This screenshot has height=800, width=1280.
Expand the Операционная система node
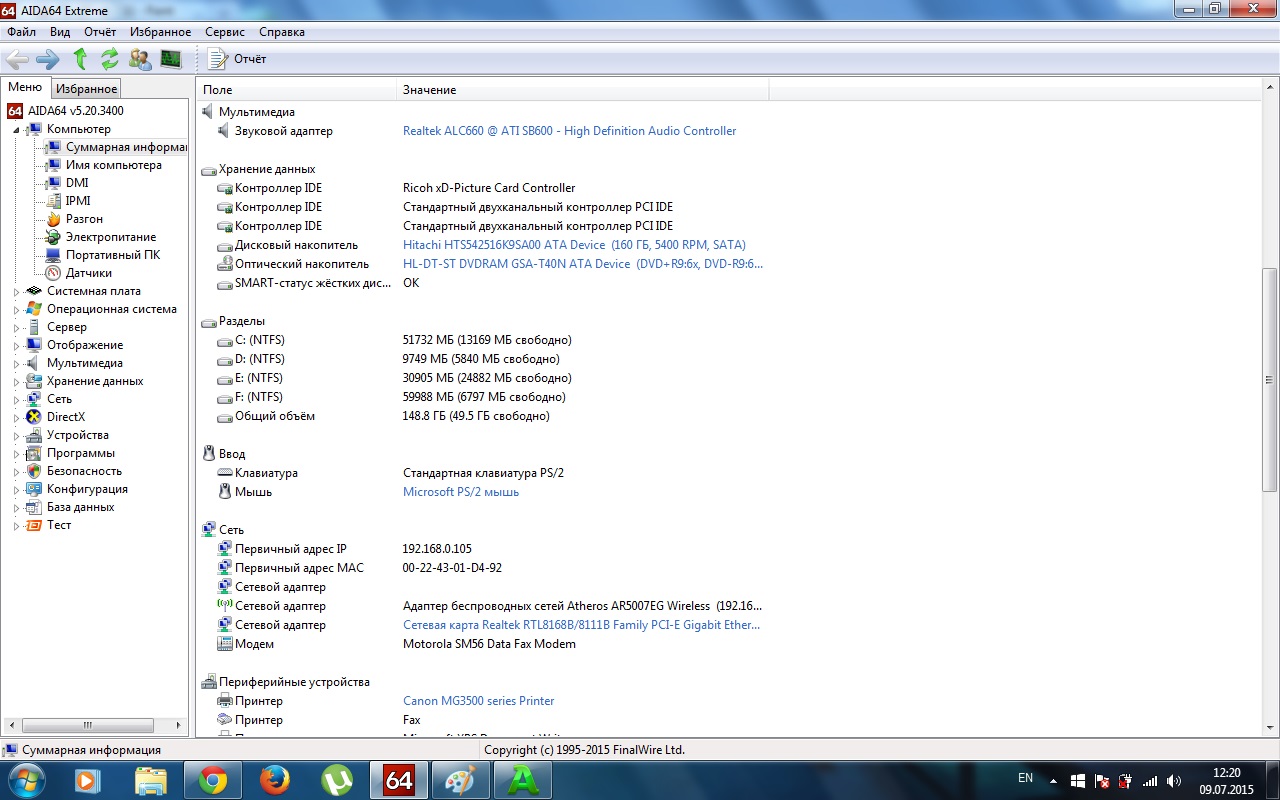point(16,309)
